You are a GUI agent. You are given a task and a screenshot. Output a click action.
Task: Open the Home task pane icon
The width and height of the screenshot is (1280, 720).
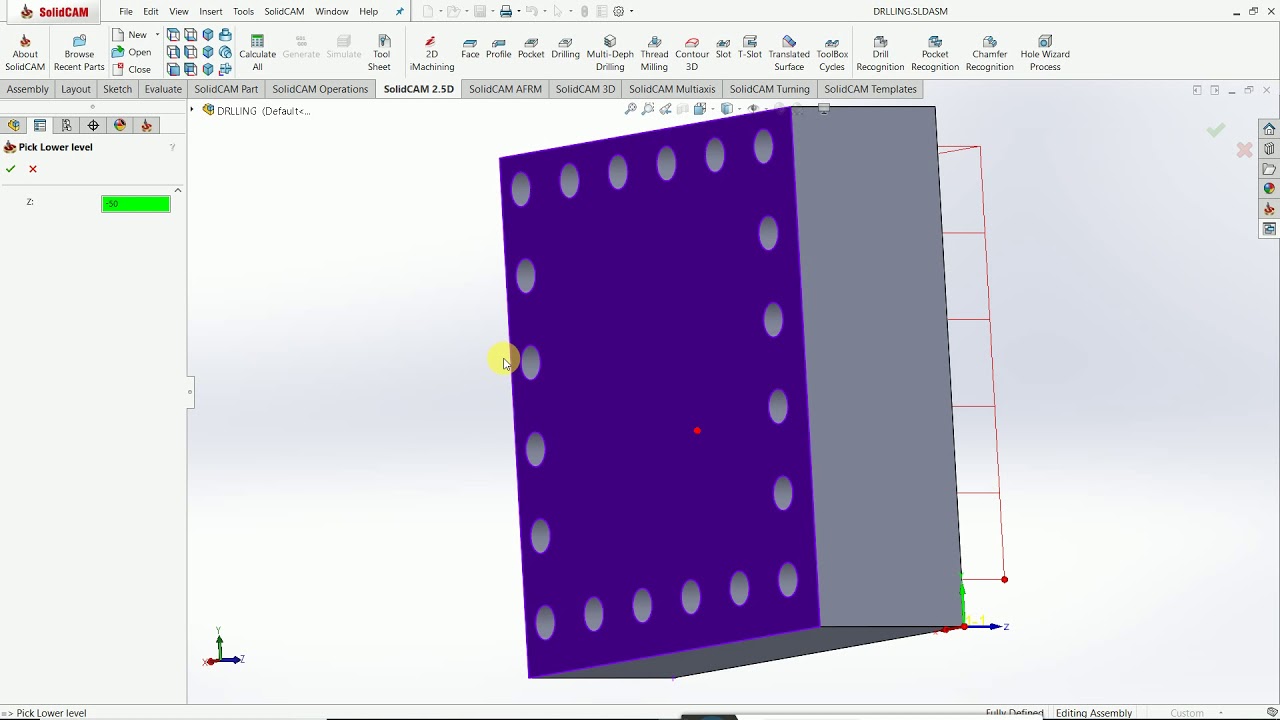1269,129
